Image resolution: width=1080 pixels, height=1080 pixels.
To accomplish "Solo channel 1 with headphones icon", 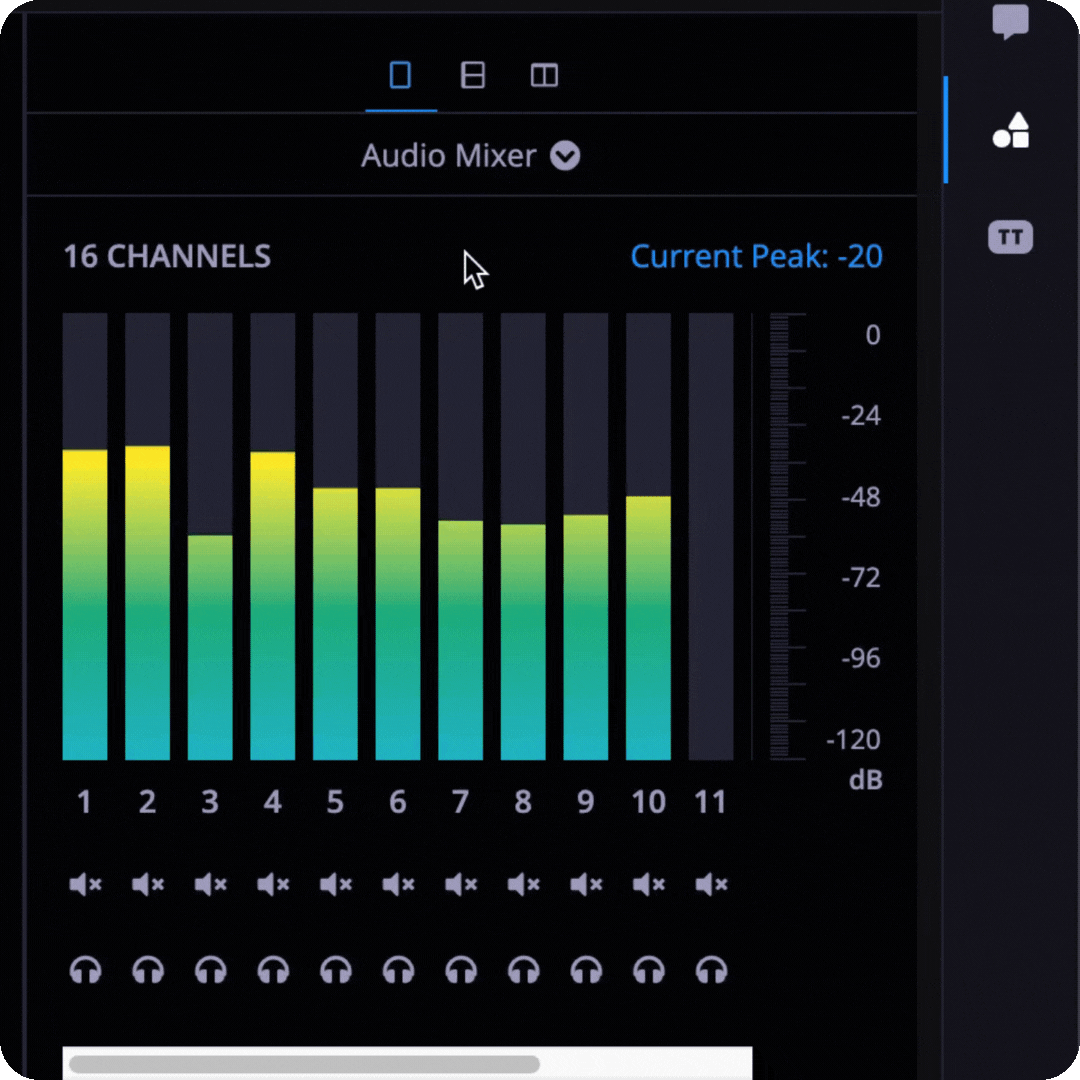I will [x=85, y=970].
